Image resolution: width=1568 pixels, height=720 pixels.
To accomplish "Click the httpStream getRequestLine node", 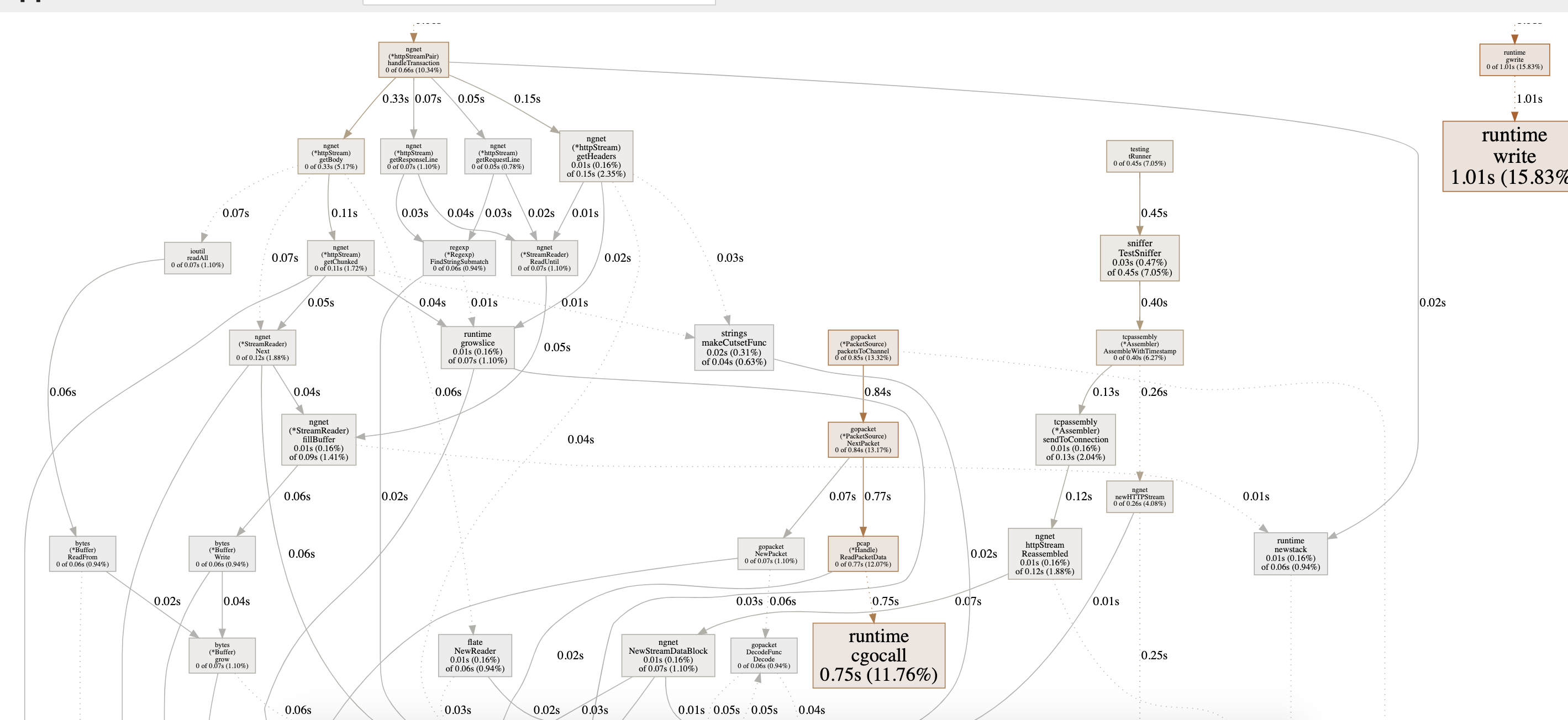I will click(498, 156).
